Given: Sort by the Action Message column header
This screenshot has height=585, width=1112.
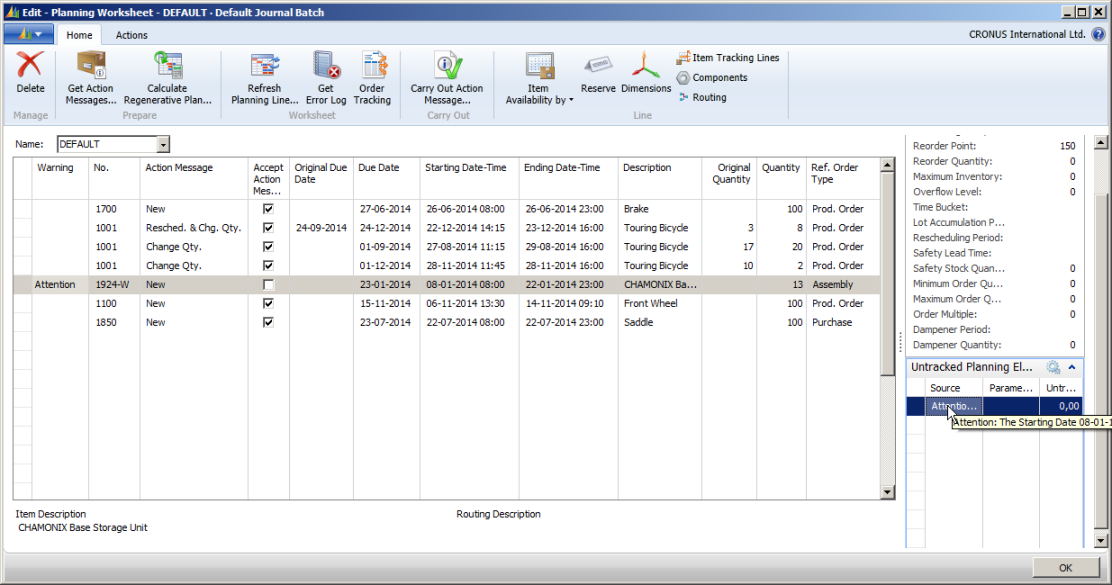Looking at the screenshot, I should pyautogui.click(x=179, y=168).
